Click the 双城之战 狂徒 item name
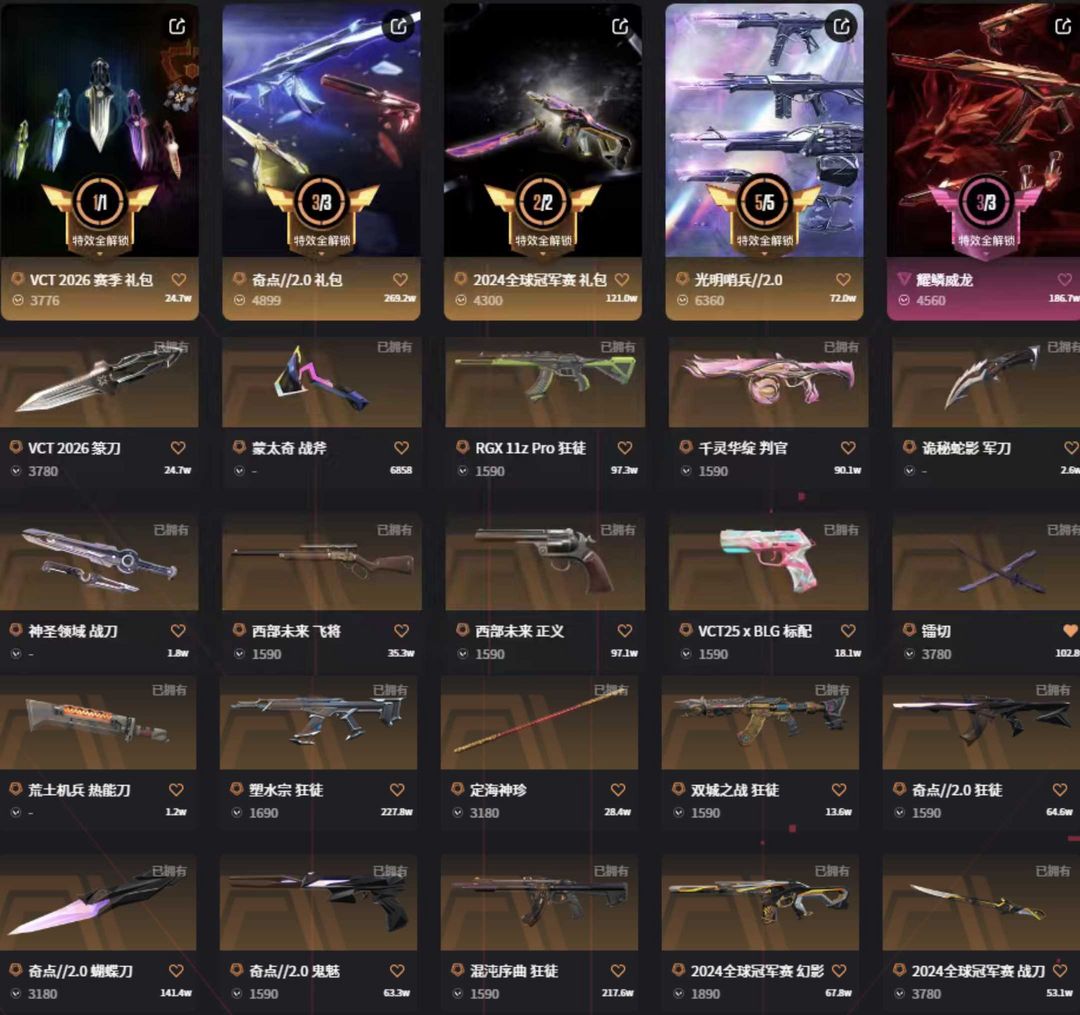Viewport: 1080px width, 1015px height. (735, 791)
